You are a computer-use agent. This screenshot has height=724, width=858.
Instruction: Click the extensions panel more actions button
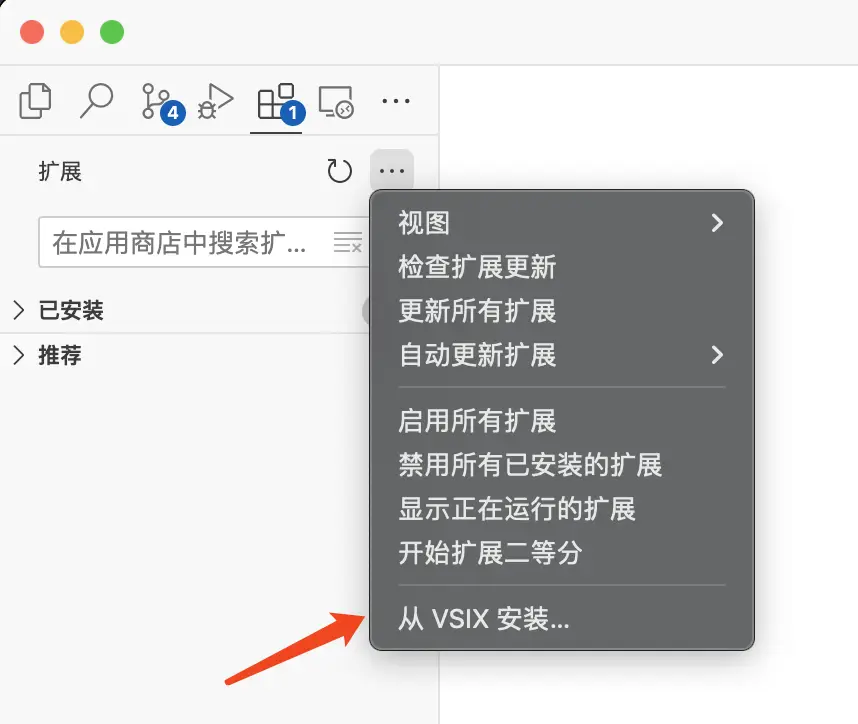392,171
